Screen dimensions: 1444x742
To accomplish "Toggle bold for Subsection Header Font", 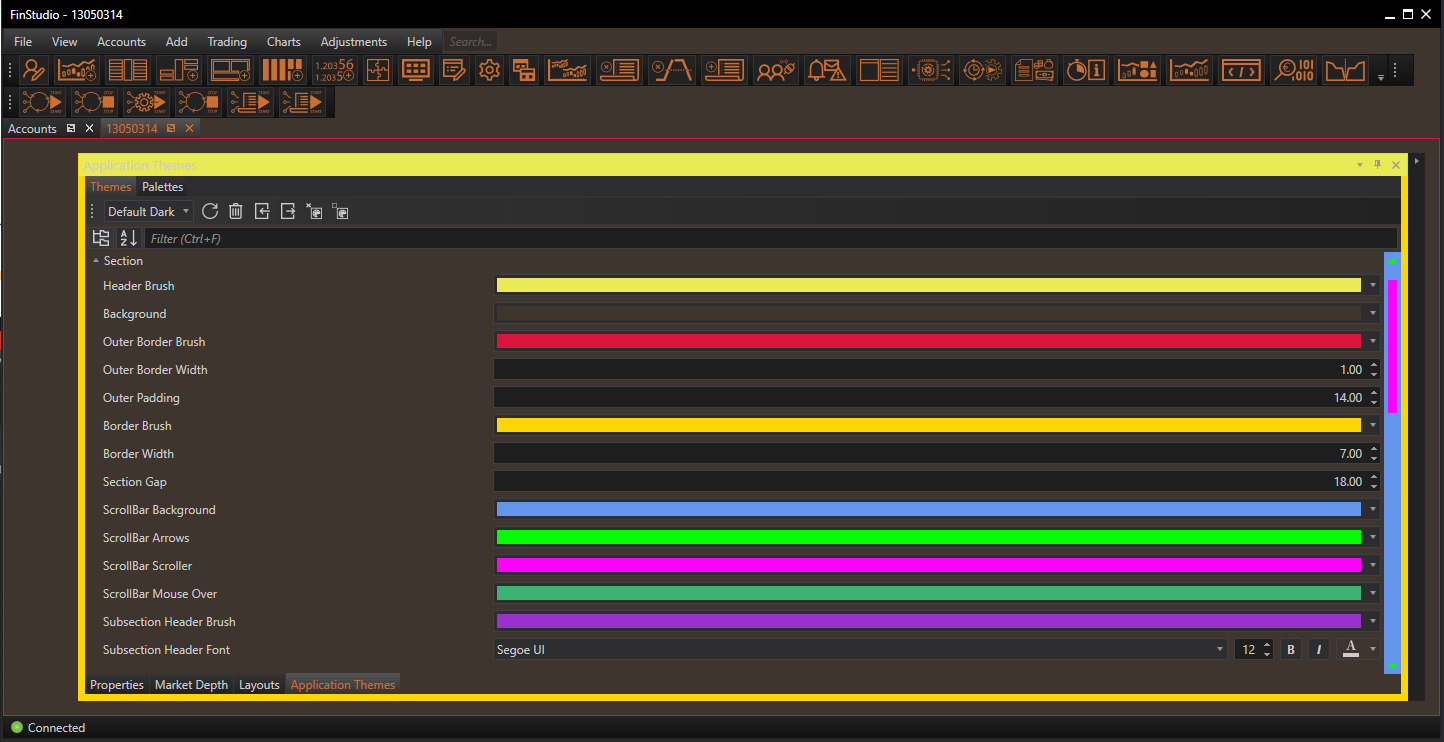I will click(x=1291, y=650).
